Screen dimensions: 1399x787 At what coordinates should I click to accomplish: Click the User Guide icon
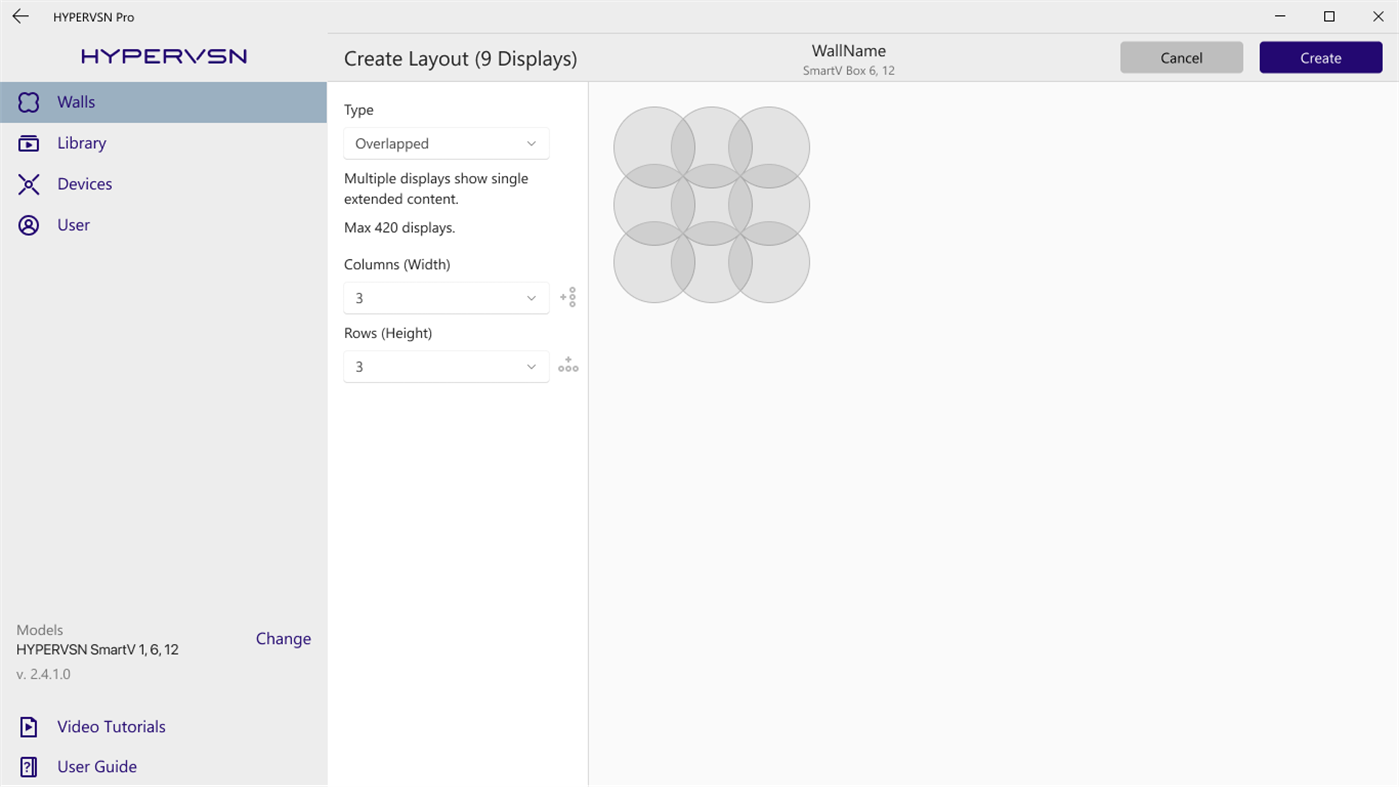(28, 766)
